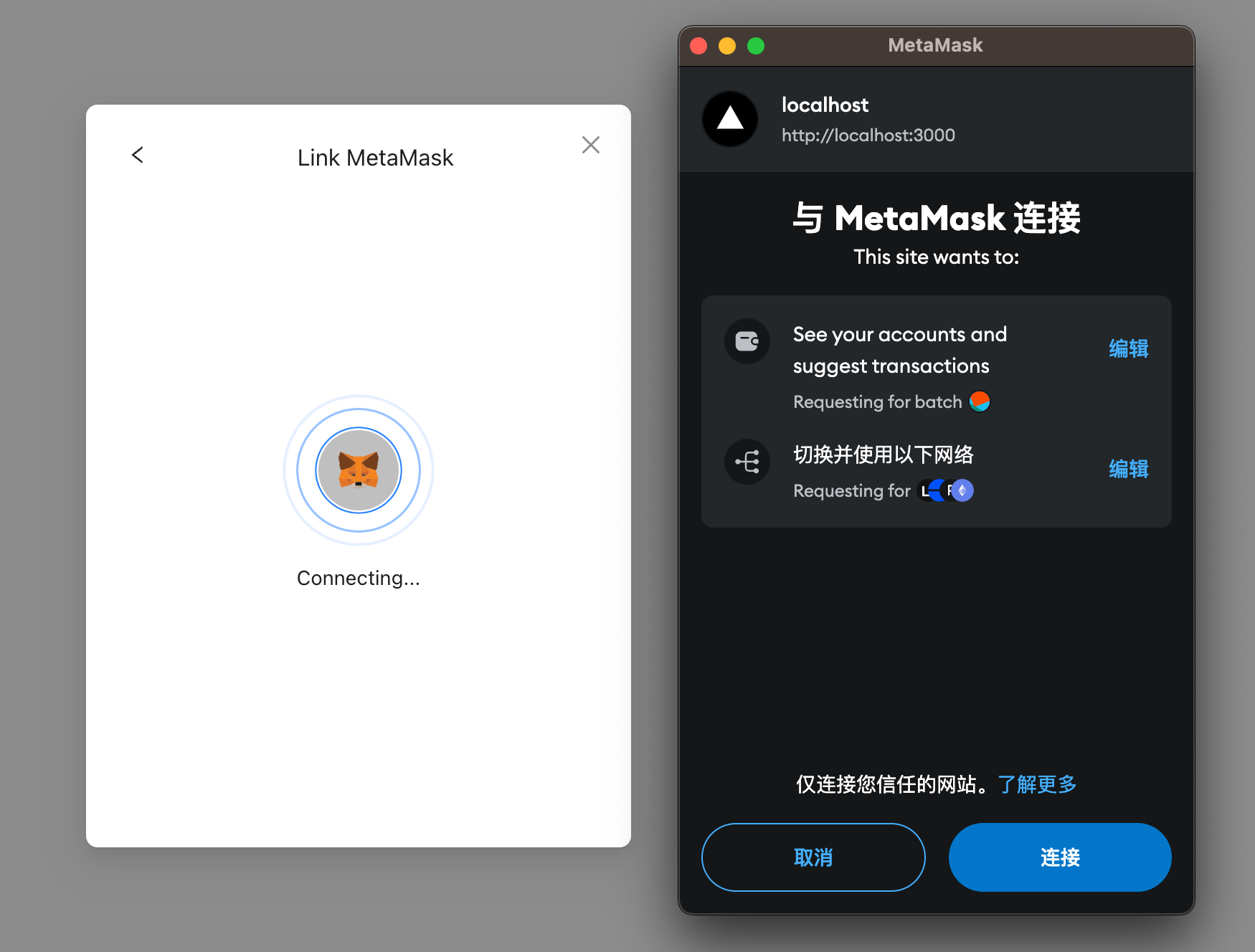
Task: Open the 了解更多 learn more link
Action: tap(1037, 784)
